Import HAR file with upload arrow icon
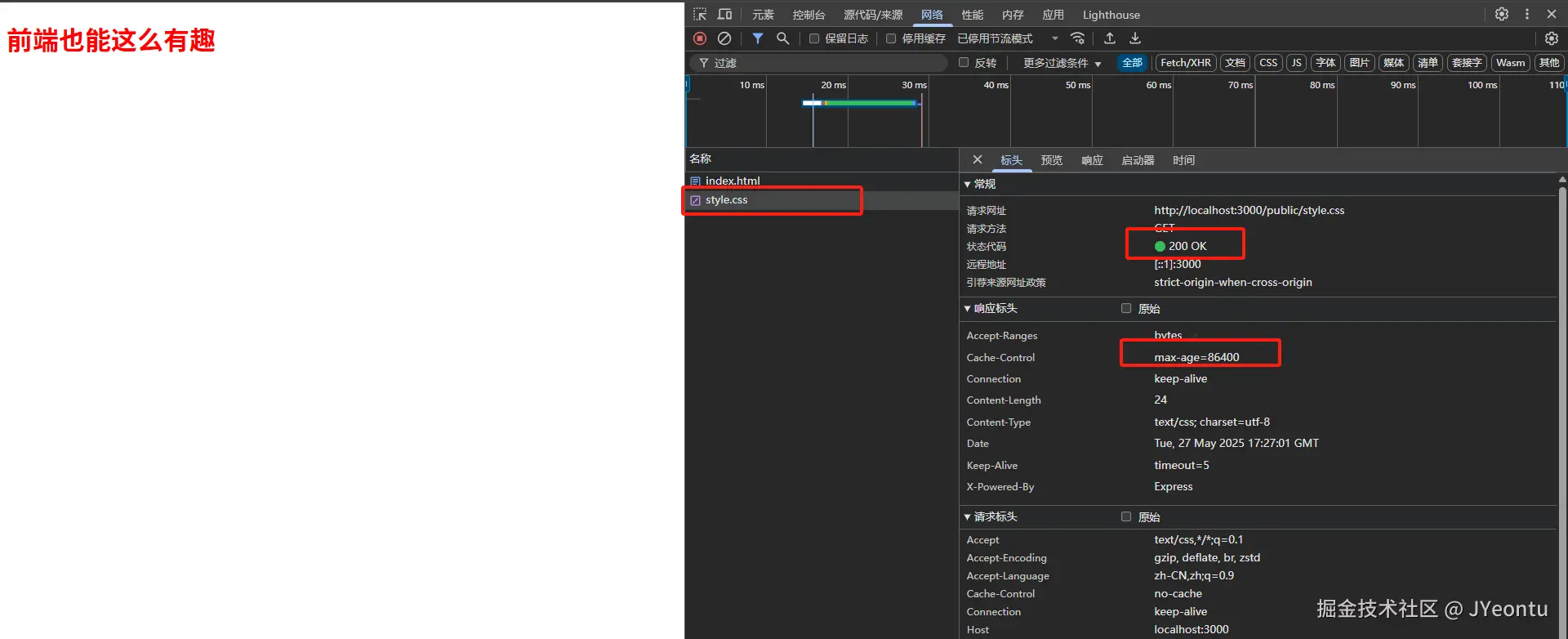This screenshot has height=639, width=1568. point(1110,38)
